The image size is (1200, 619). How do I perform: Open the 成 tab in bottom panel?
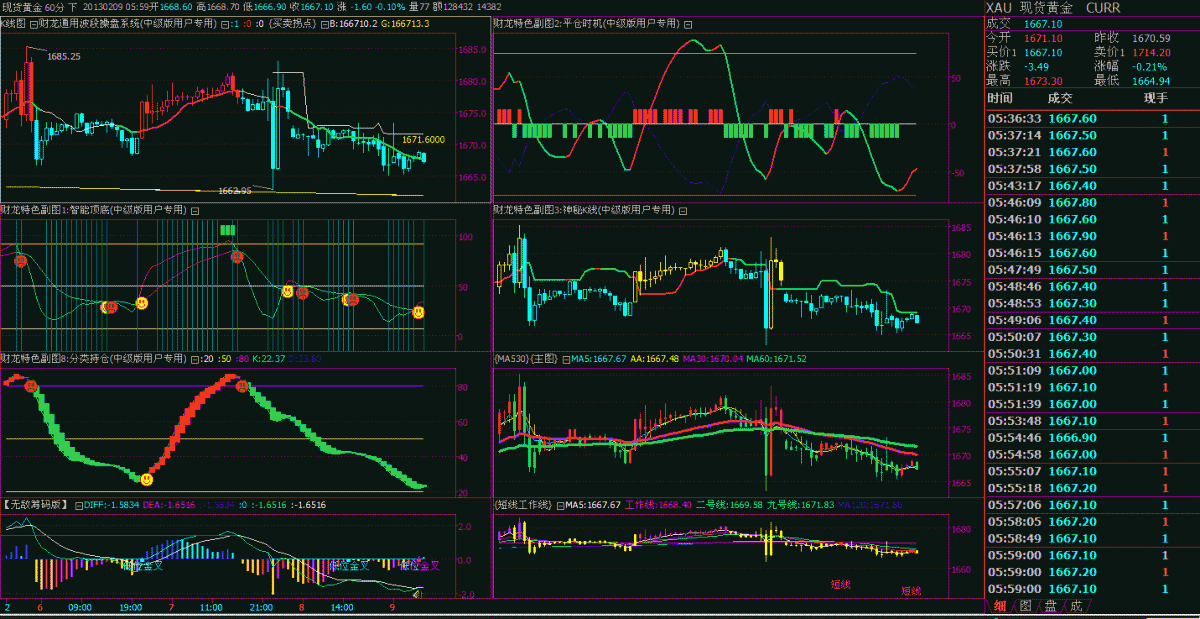(1075, 606)
